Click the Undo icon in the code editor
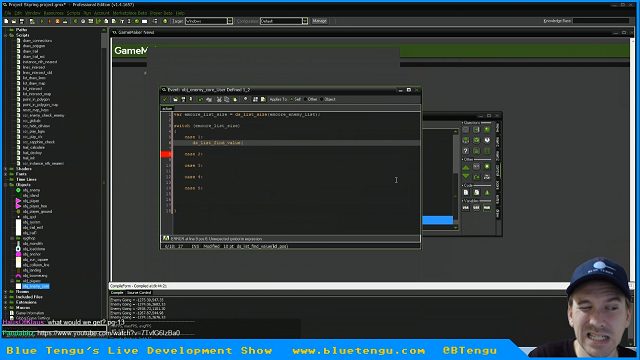This screenshot has height=360, width=640. pyautogui.click(x=201, y=99)
